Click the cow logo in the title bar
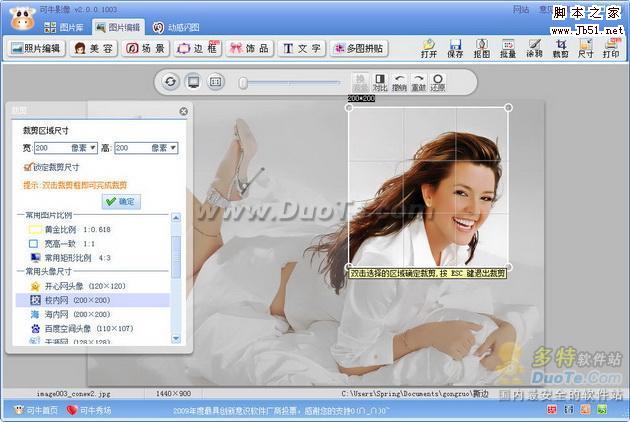 point(22,18)
